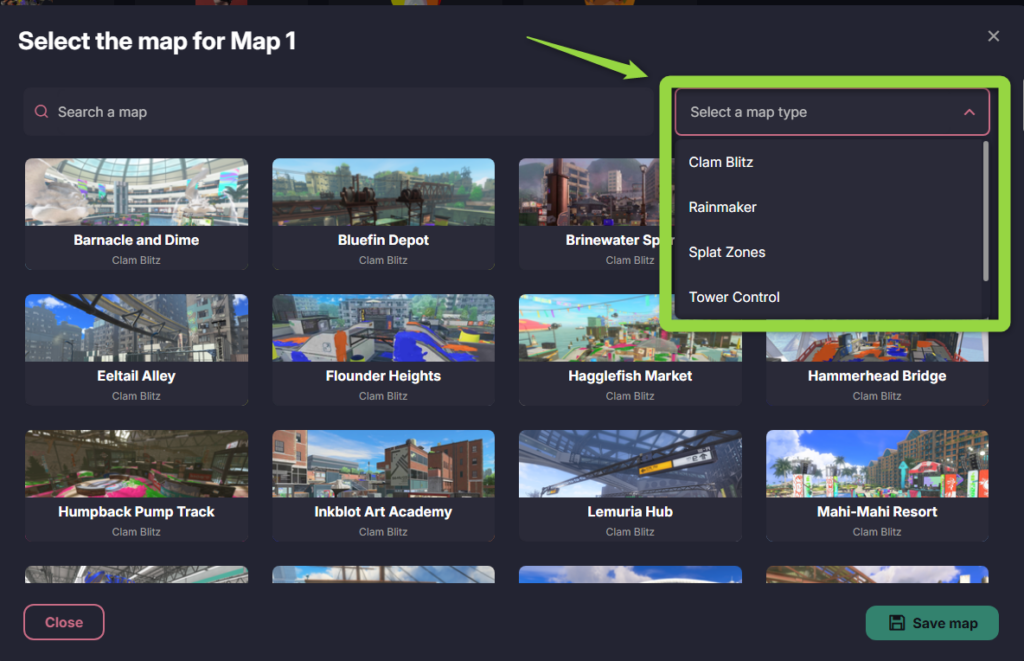Select Tower Control map type
The height and width of the screenshot is (661, 1024).
tap(734, 297)
